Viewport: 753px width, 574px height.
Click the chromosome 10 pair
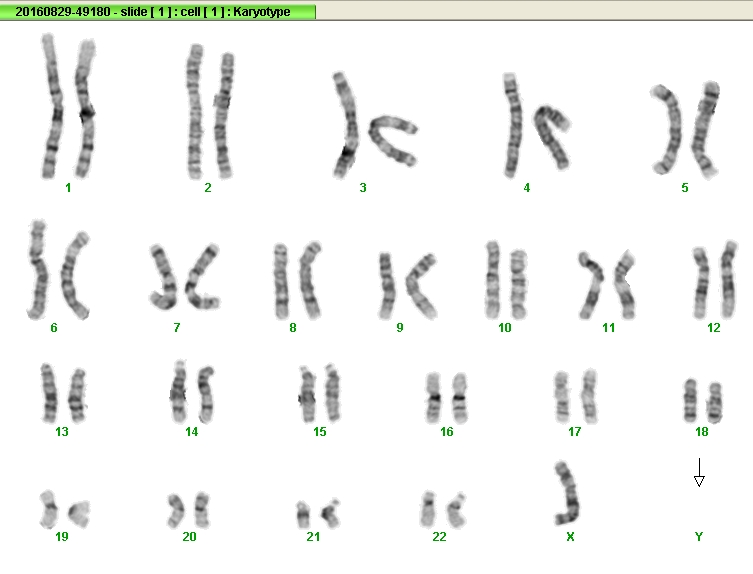tap(506, 281)
